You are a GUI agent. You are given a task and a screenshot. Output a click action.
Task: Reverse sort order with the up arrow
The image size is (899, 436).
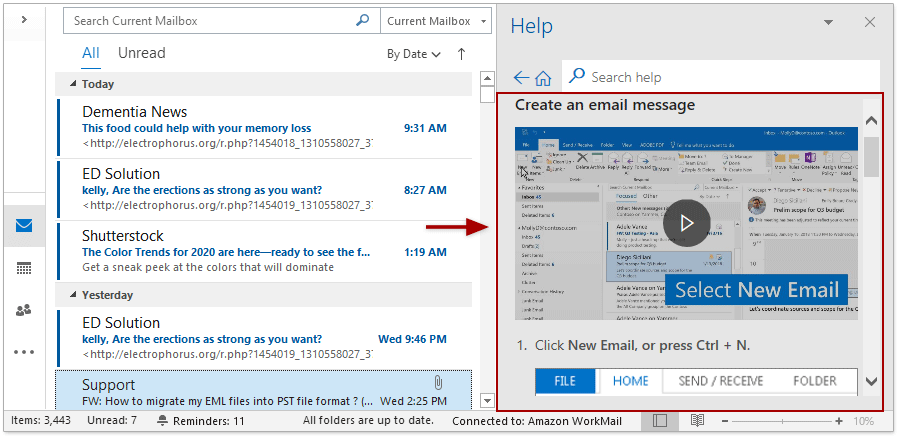(461, 54)
